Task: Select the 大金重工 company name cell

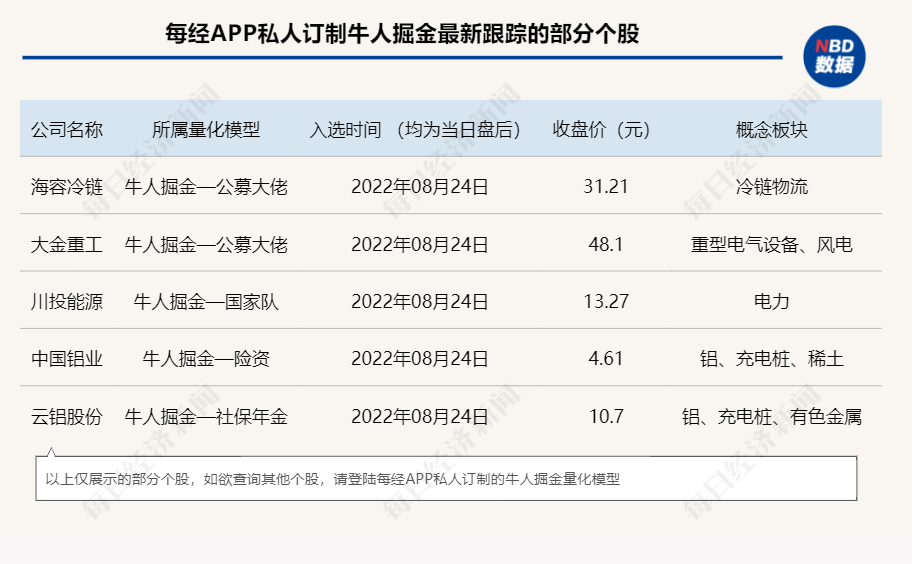Action: point(67,244)
